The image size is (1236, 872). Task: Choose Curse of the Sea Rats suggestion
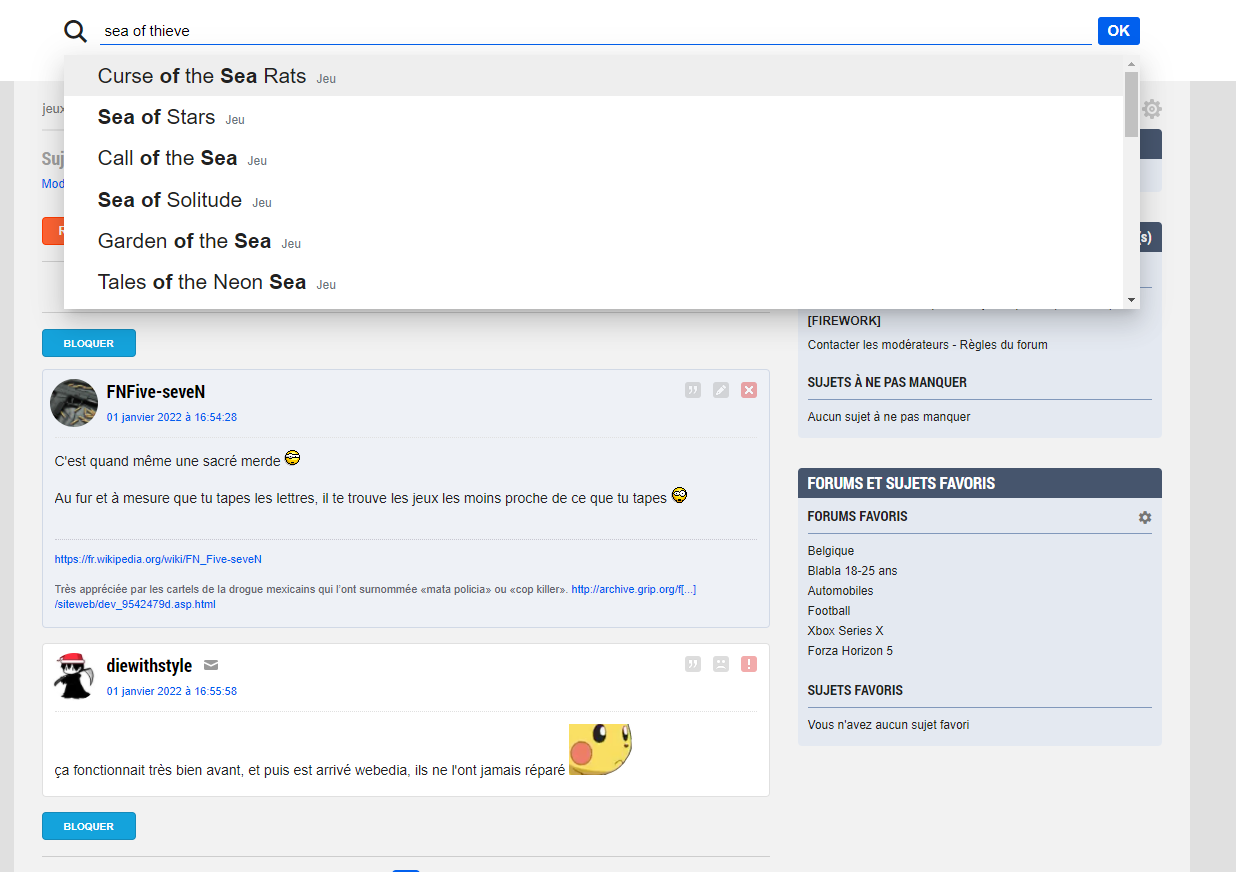(x=202, y=76)
